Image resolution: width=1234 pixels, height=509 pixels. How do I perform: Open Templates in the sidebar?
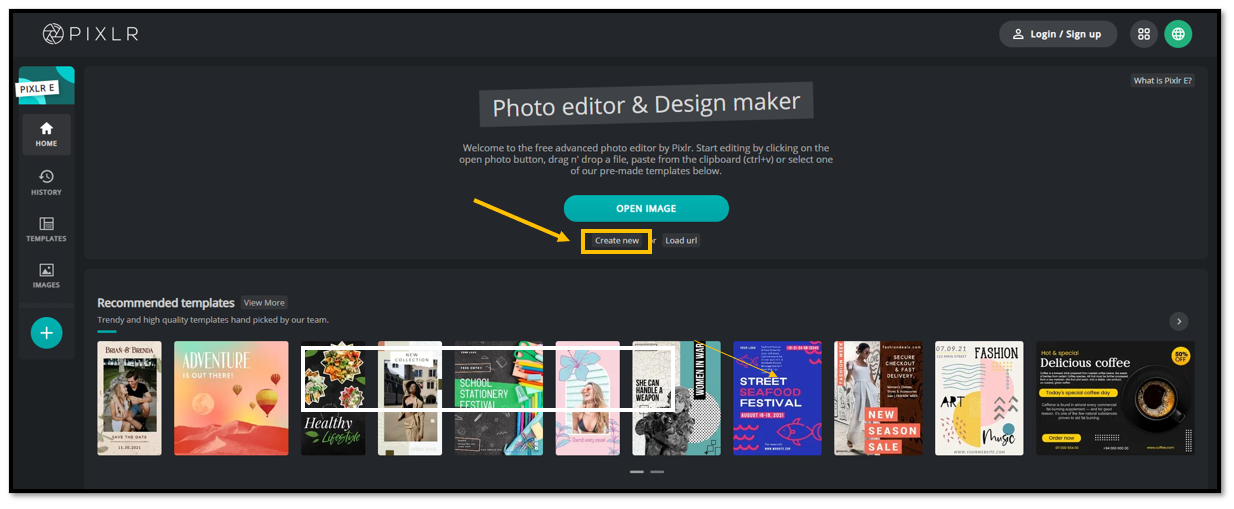pos(47,229)
